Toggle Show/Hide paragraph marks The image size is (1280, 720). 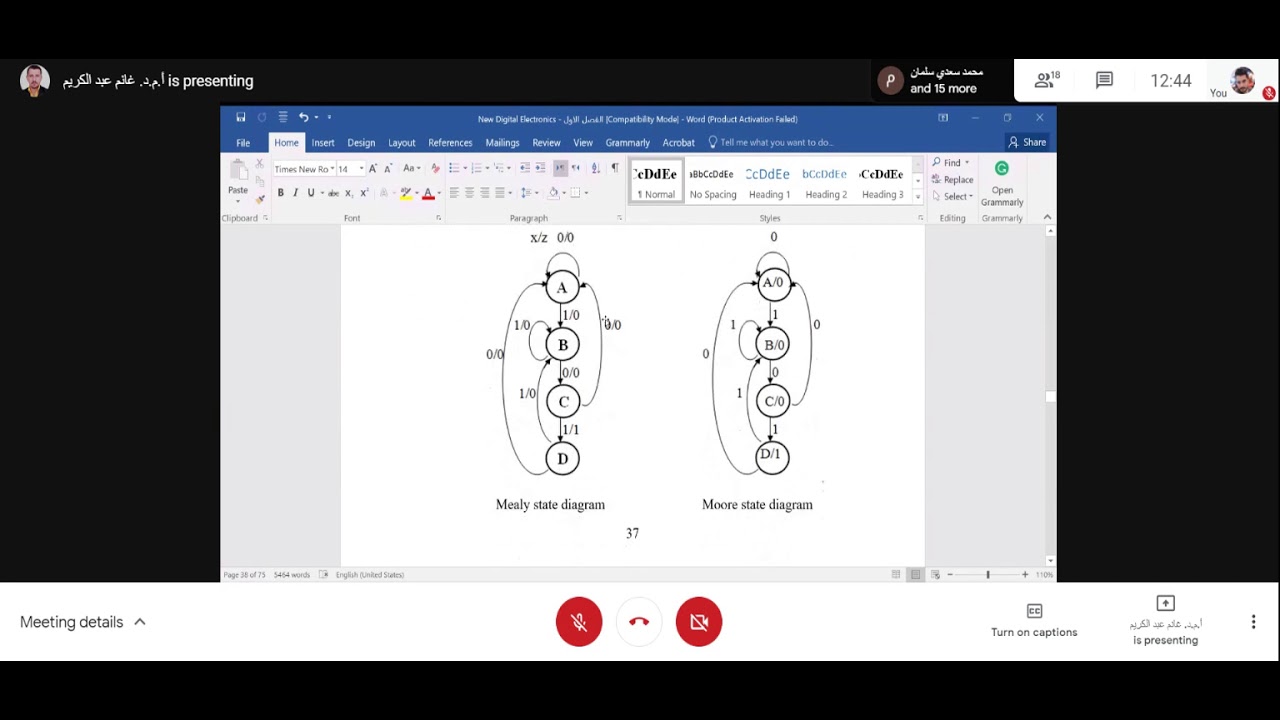click(615, 168)
